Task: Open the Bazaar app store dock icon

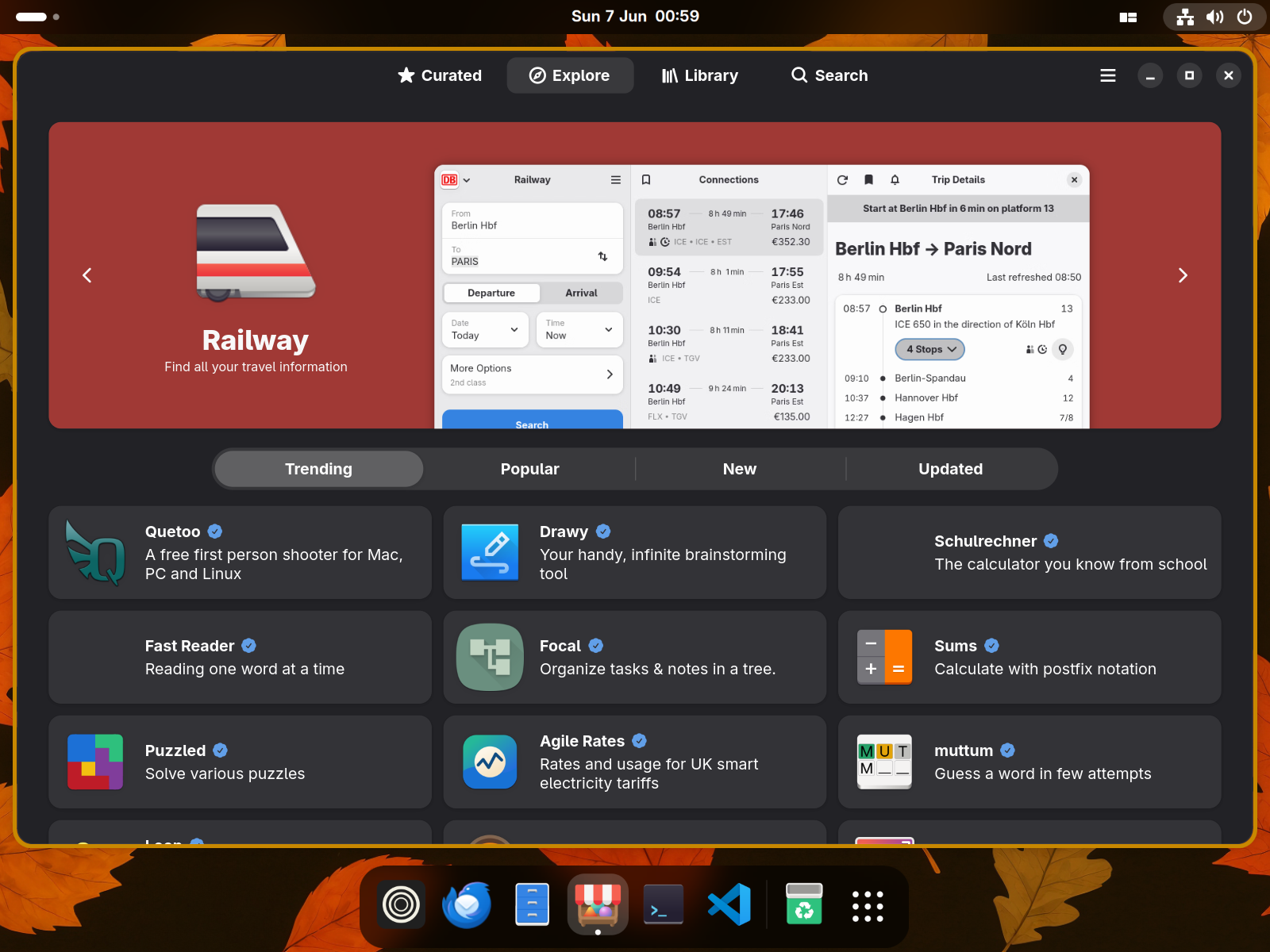Action: [x=598, y=904]
